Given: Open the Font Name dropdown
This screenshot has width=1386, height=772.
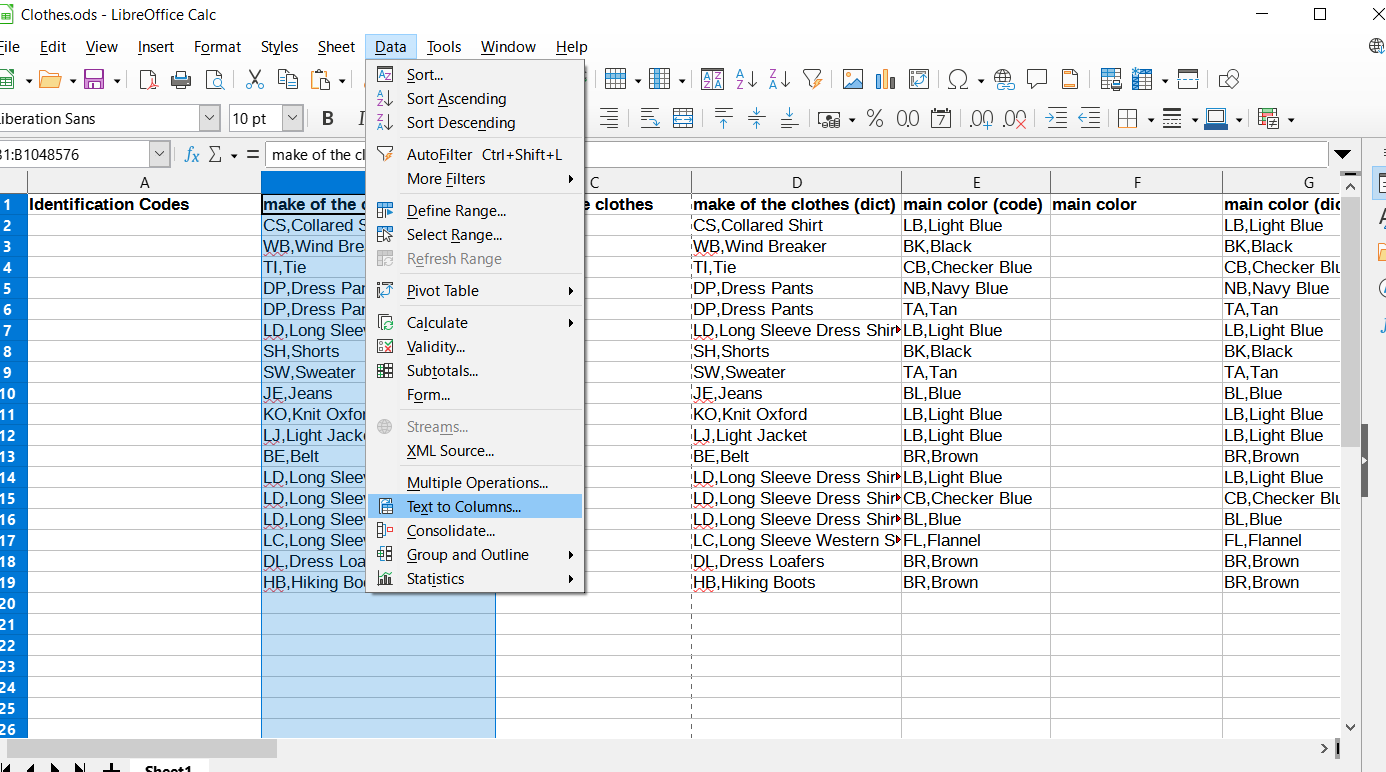Looking at the screenshot, I should (210, 119).
